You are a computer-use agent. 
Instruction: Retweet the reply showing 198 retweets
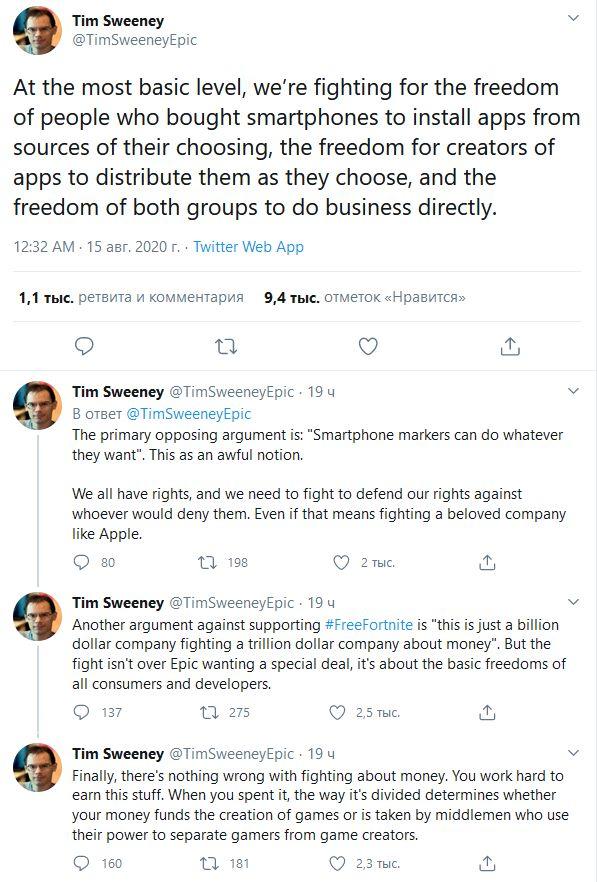(208, 562)
